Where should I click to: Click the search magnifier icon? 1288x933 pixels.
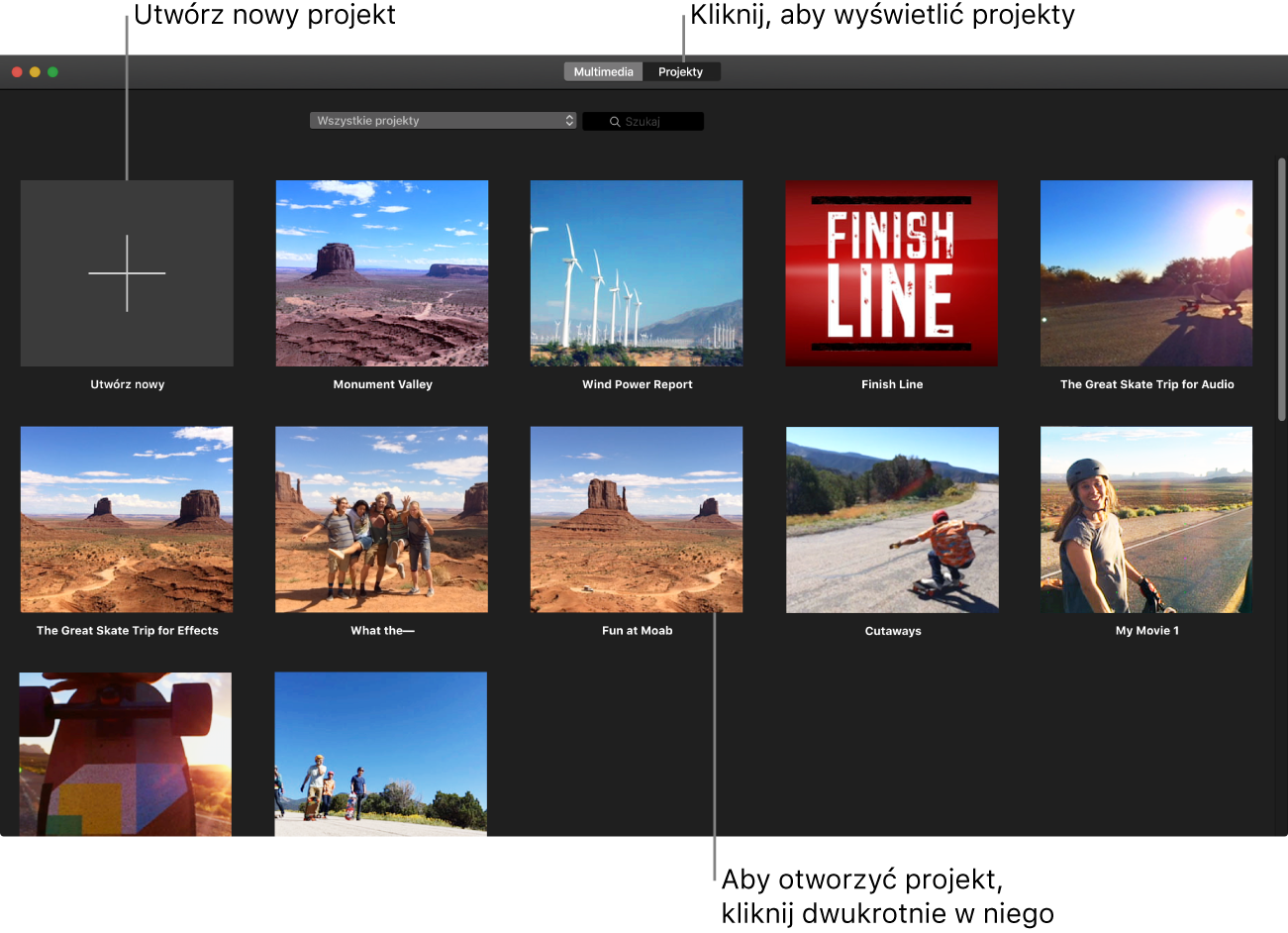pyautogui.click(x=615, y=122)
